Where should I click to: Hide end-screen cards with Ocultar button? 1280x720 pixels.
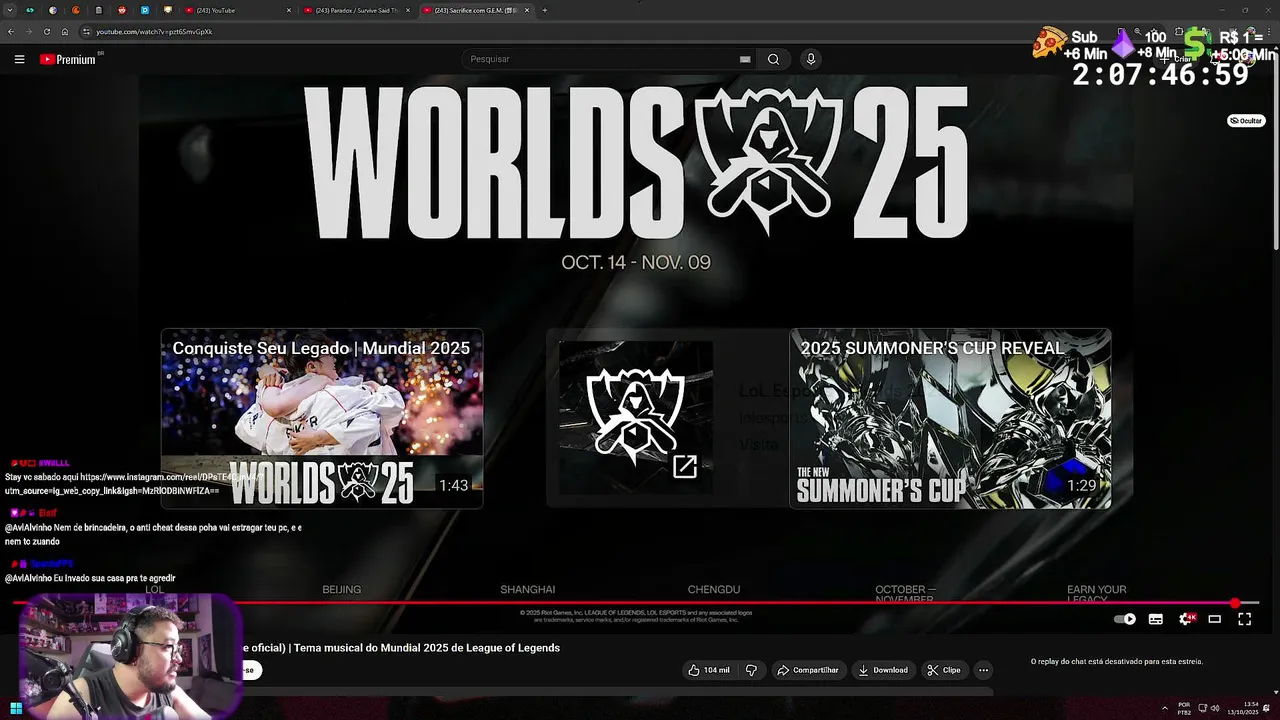(x=1246, y=120)
